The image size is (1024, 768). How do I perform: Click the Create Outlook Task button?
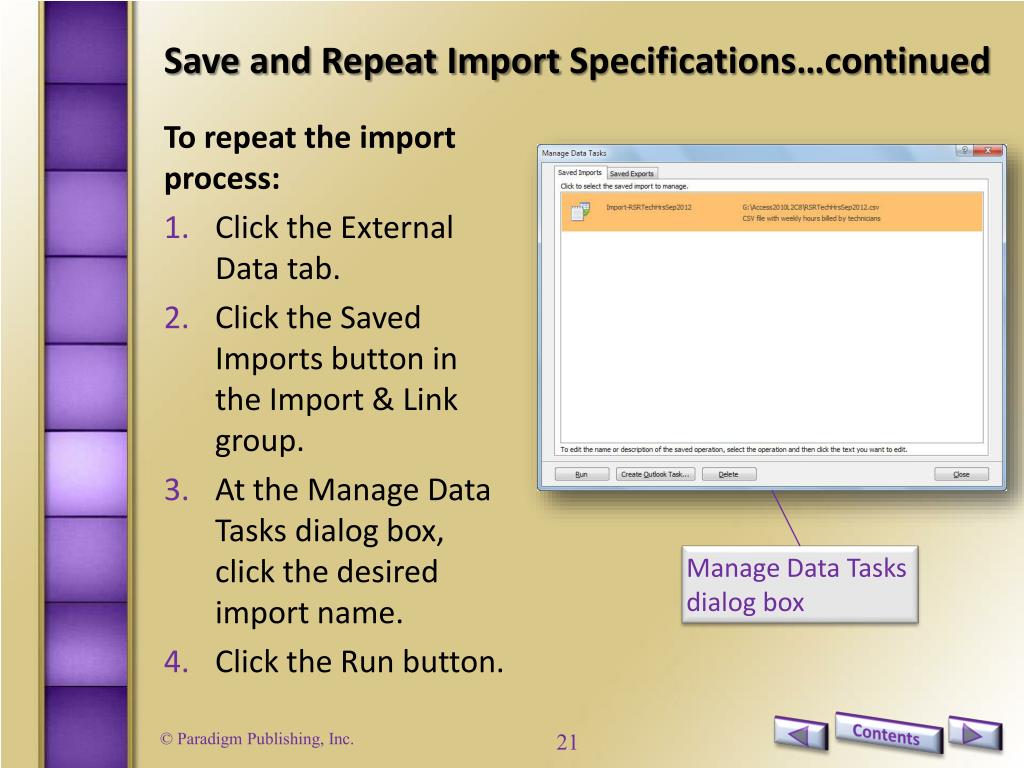[x=655, y=474]
